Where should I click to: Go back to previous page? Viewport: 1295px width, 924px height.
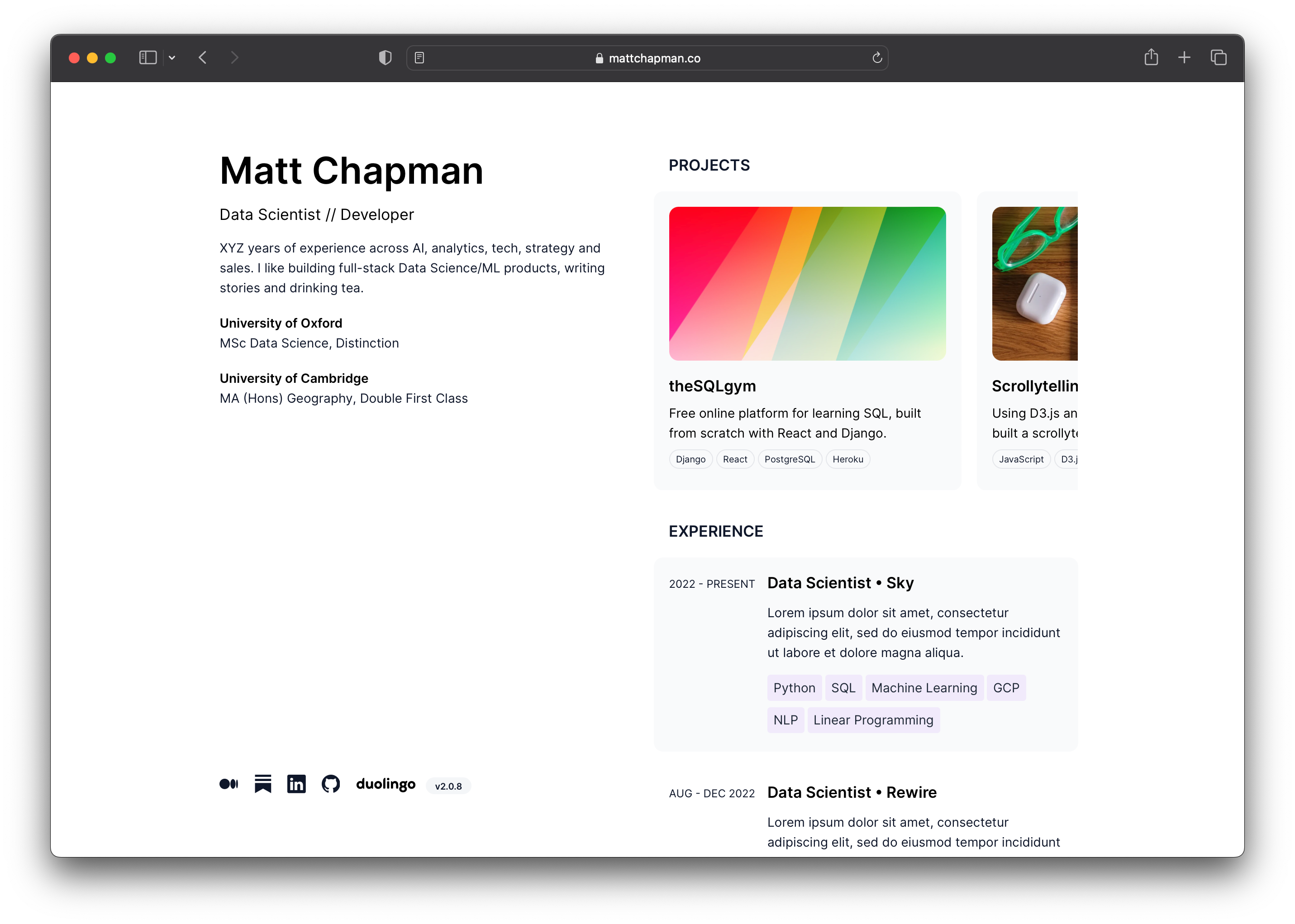point(203,57)
